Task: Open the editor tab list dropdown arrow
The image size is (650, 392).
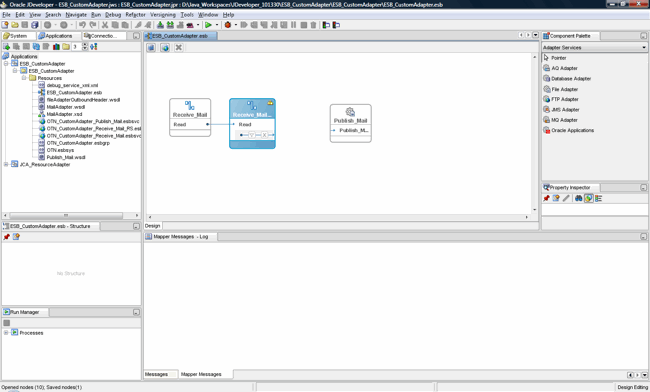Action: 535,35
